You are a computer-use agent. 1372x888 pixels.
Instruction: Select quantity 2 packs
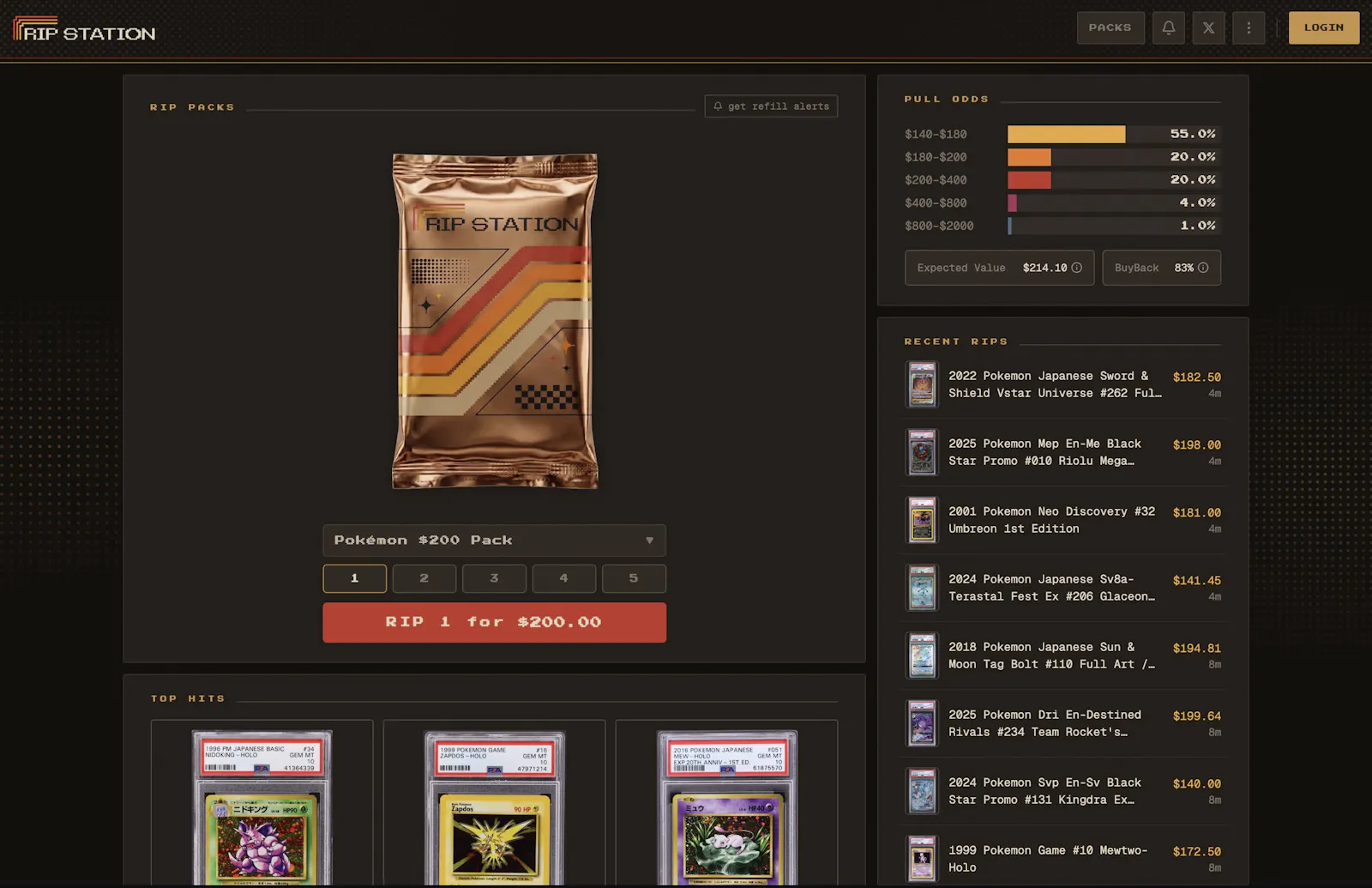click(424, 578)
